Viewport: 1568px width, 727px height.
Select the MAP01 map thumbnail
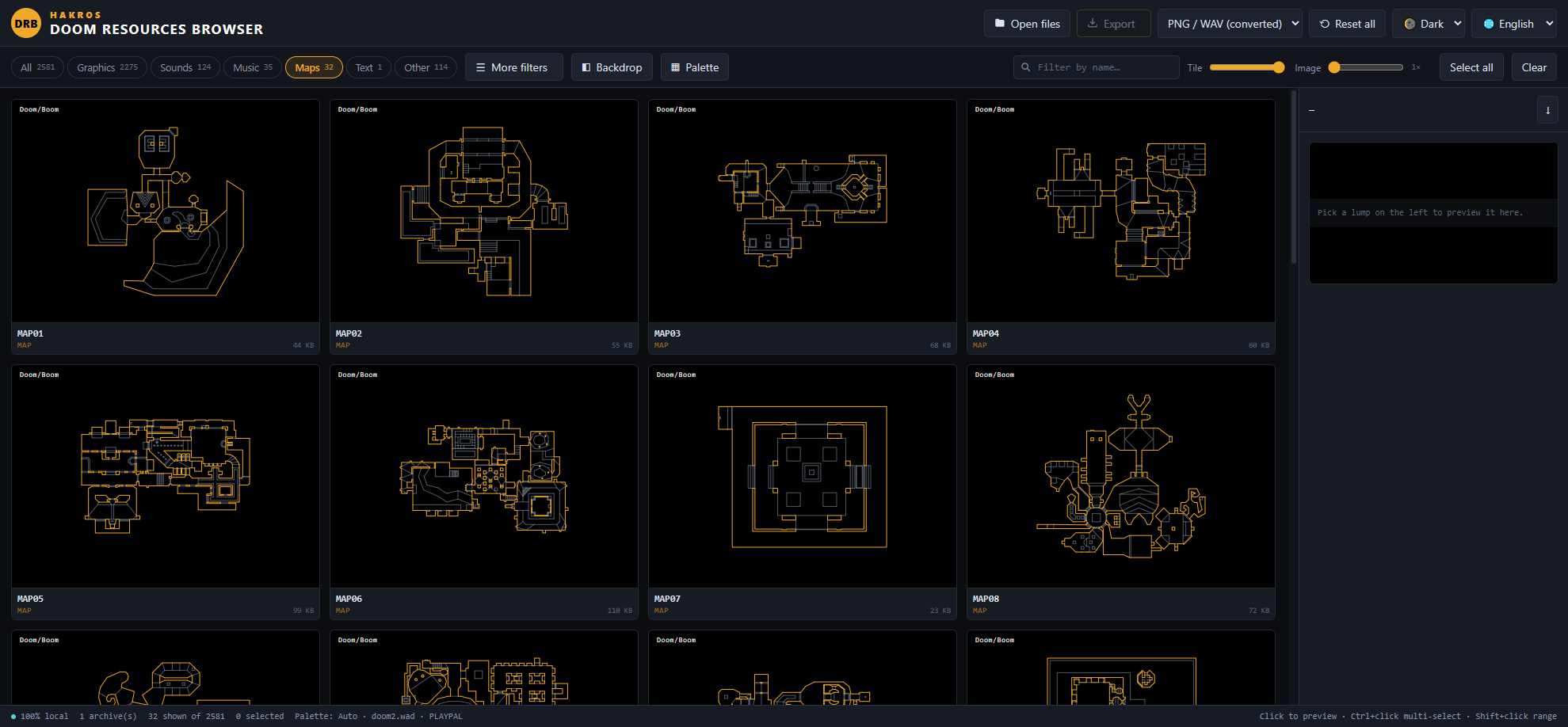click(x=166, y=211)
